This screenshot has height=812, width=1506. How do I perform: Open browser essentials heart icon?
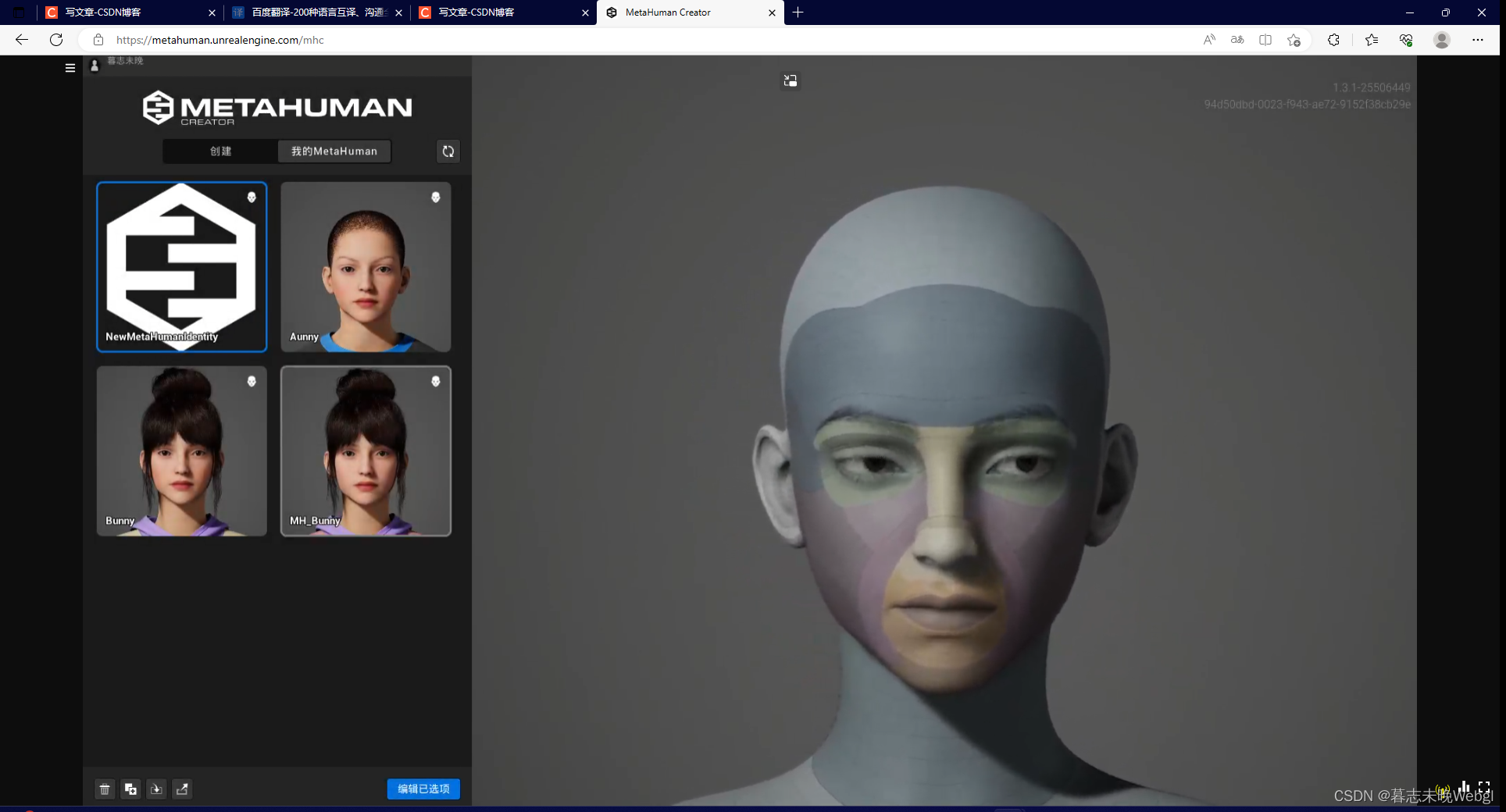pyautogui.click(x=1406, y=40)
